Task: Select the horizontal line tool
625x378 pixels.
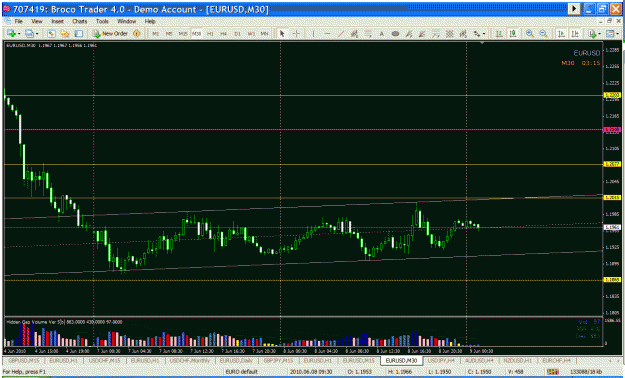Action: coord(328,34)
